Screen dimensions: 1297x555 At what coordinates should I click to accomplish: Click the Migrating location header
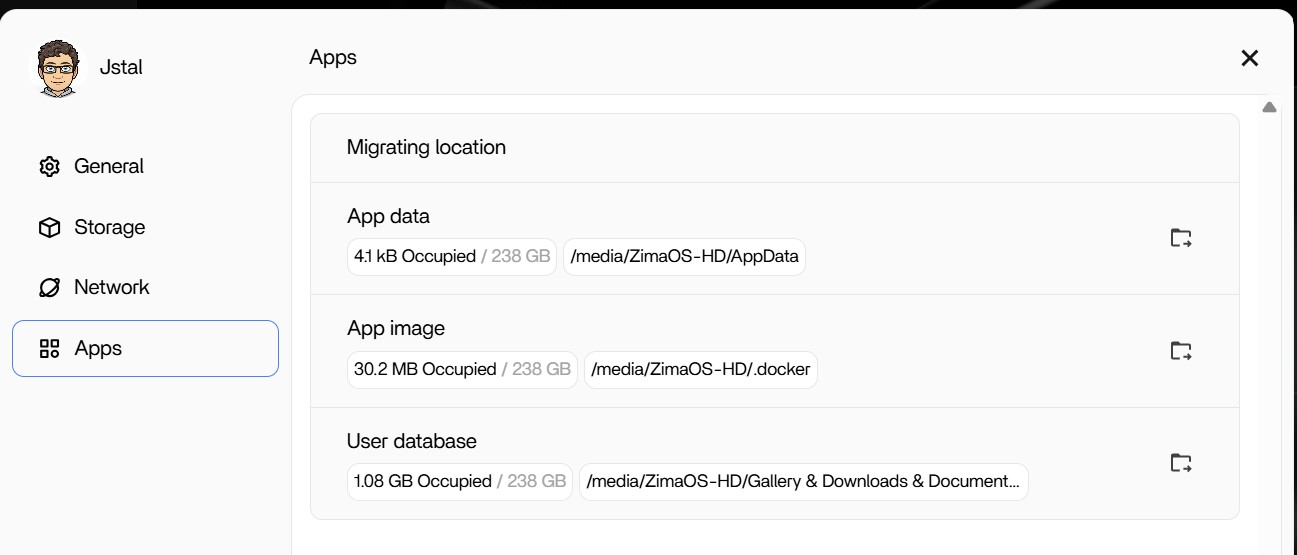[426, 147]
